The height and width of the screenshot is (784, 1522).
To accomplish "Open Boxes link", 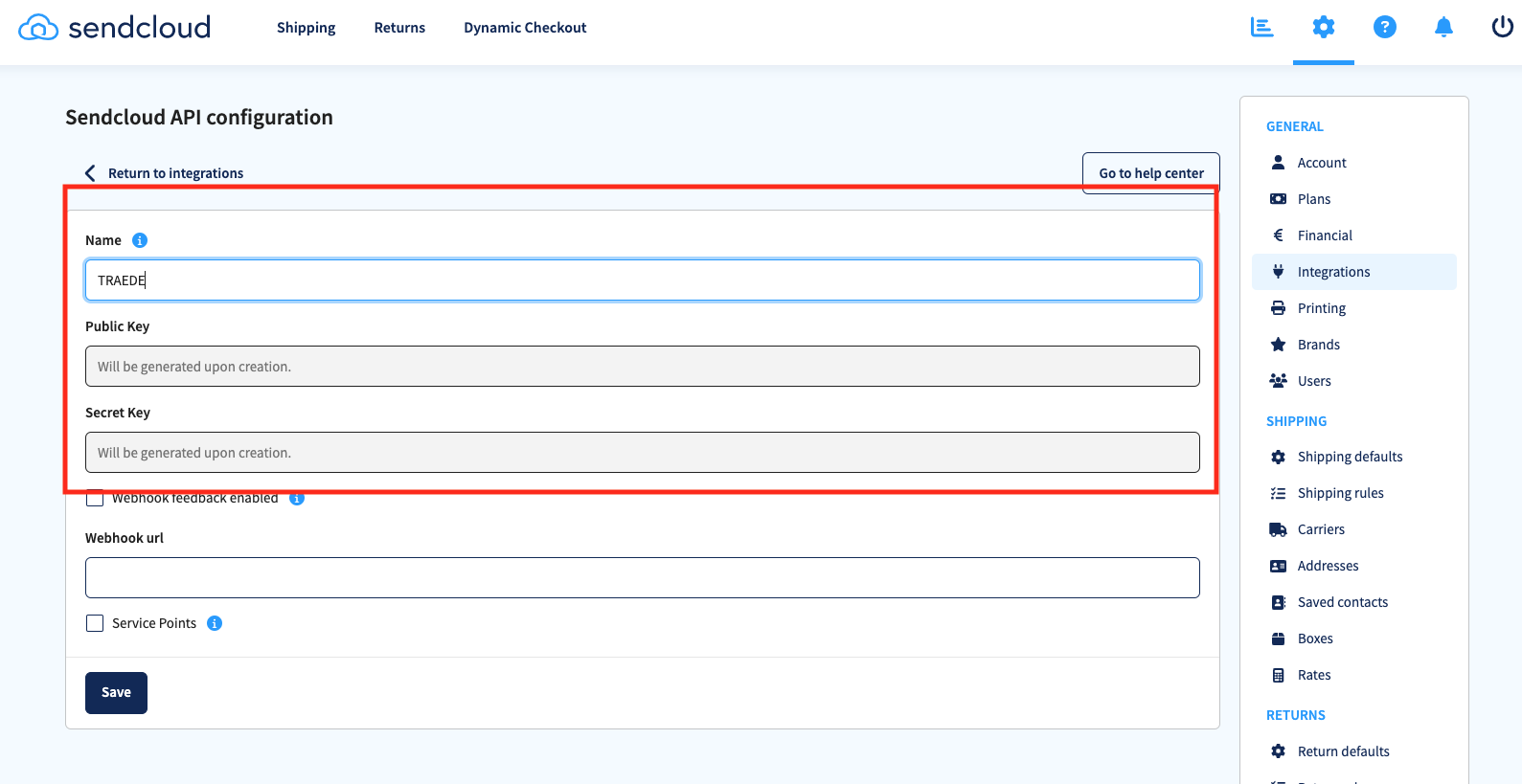I will (1315, 638).
